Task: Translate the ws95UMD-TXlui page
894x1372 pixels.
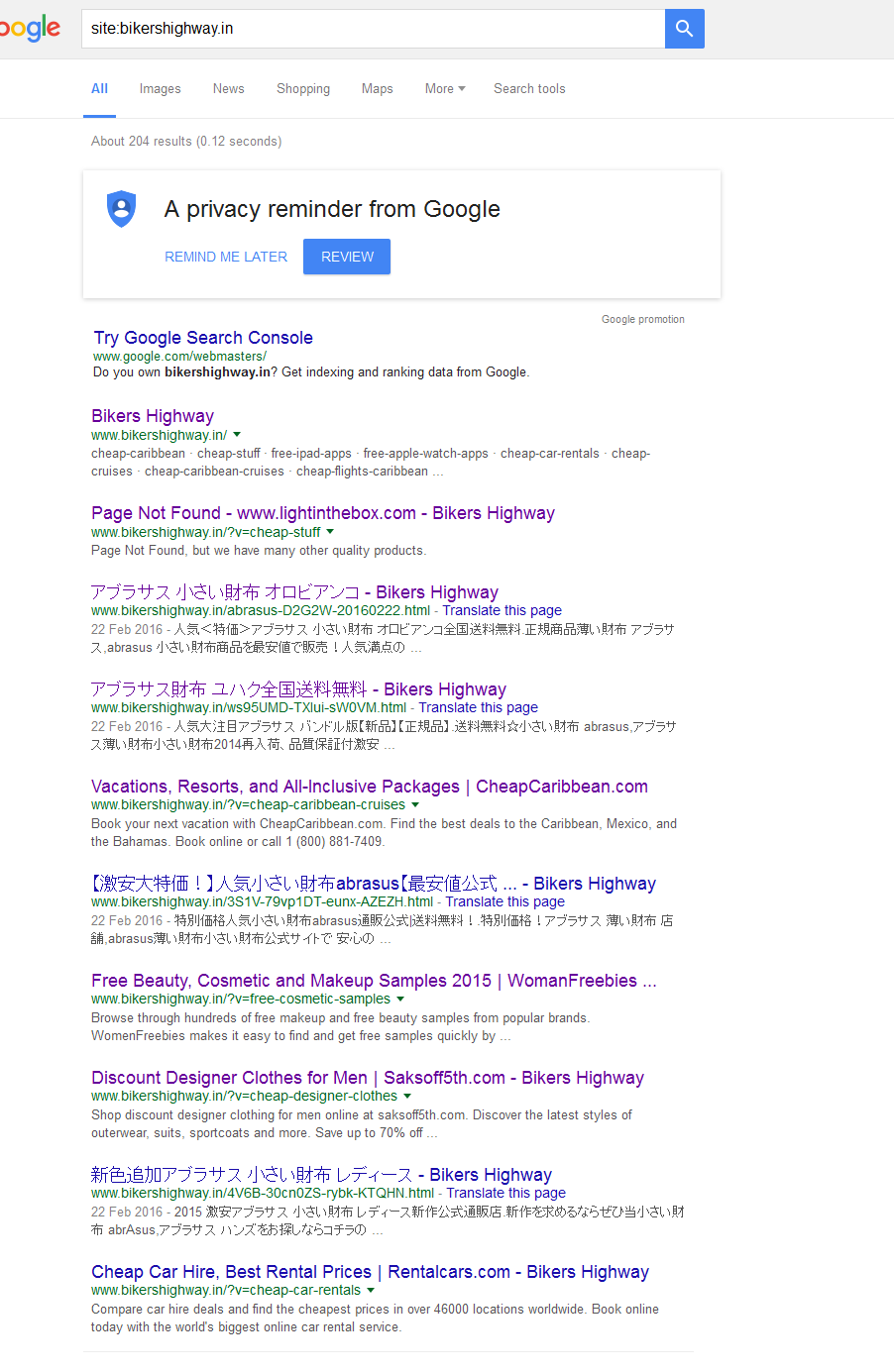Action: coord(478,707)
